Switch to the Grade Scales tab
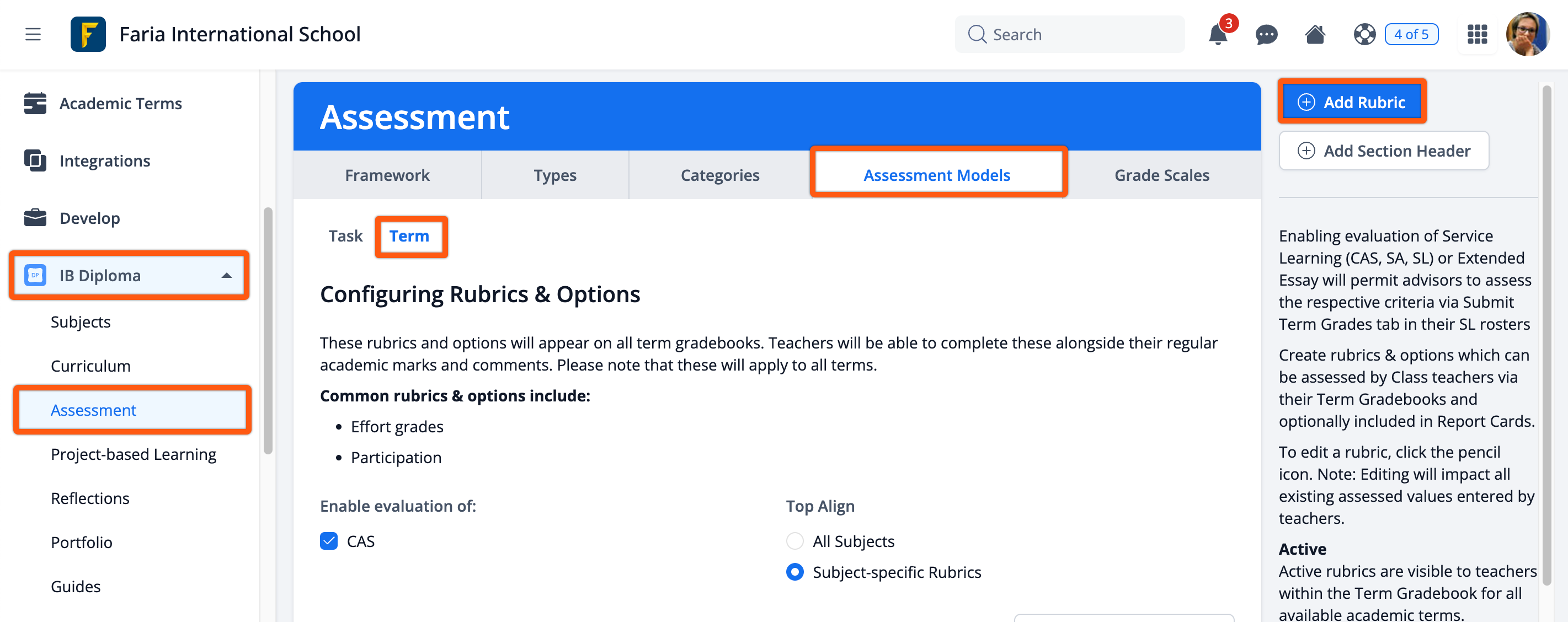The width and height of the screenshot is (1568, 622). [x=1161, y=175]
